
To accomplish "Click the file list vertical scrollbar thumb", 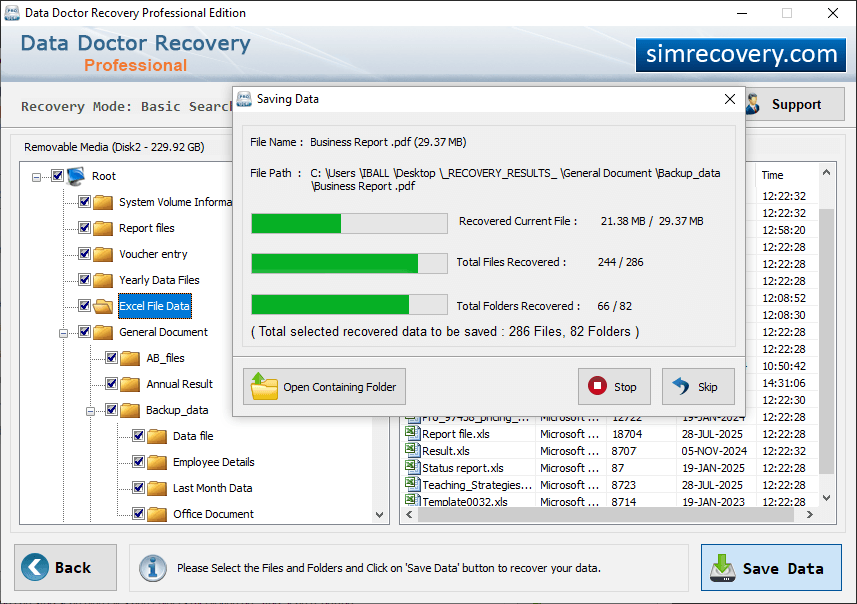I will pyautogui.click(x=826, y=341).
